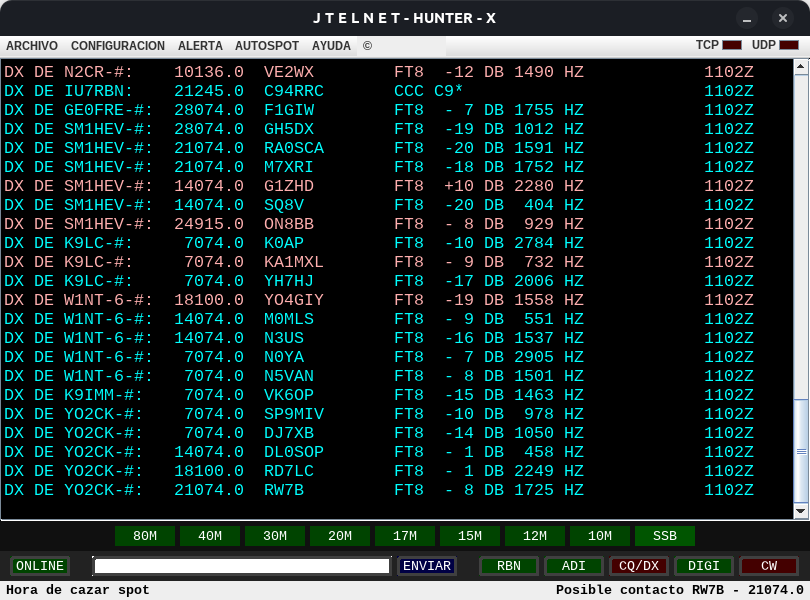Screen dimensions: 810x600
Task: Select the CW mode
Action: [x=768, y=566]
